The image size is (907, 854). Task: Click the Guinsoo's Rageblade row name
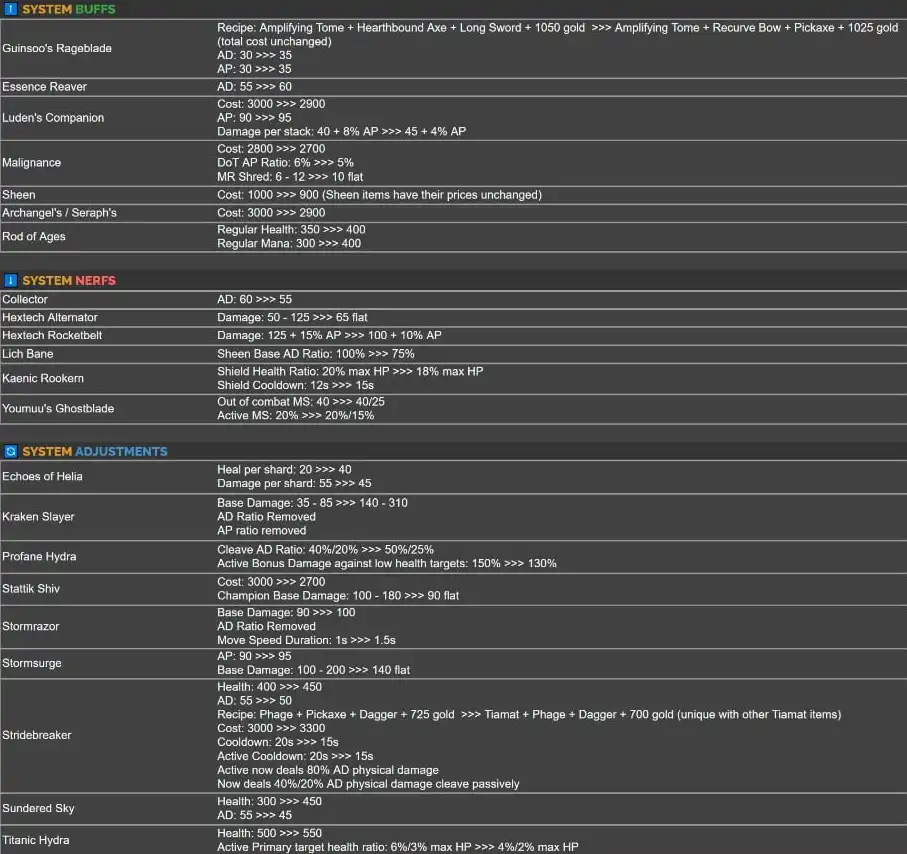point(57,49)
